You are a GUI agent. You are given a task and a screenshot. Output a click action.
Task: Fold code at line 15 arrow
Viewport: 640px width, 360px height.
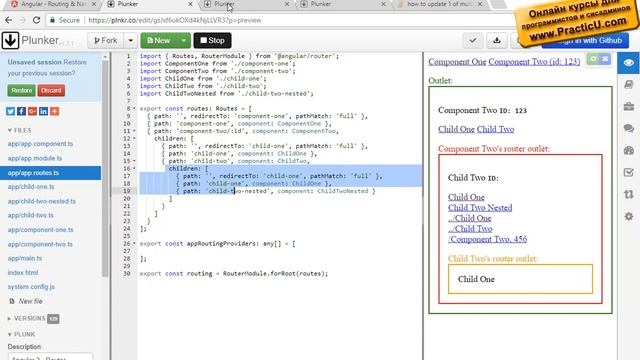point(134,161)
